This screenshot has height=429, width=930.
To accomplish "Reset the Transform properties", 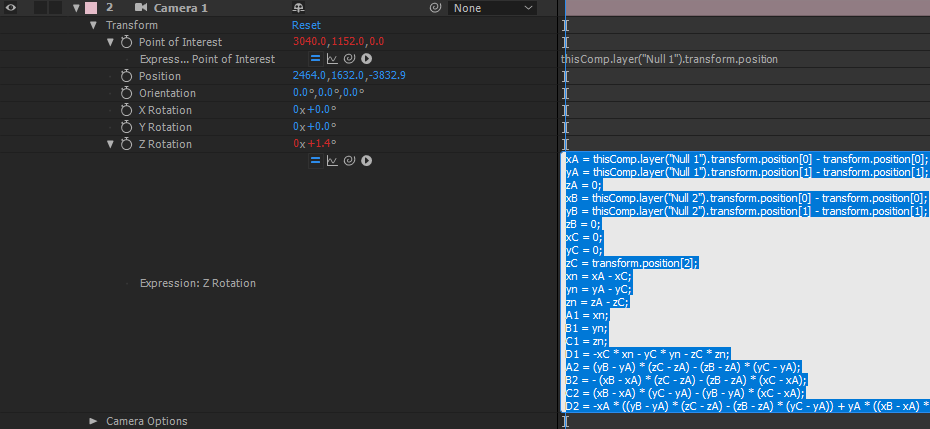I will [x=306, y=25].
